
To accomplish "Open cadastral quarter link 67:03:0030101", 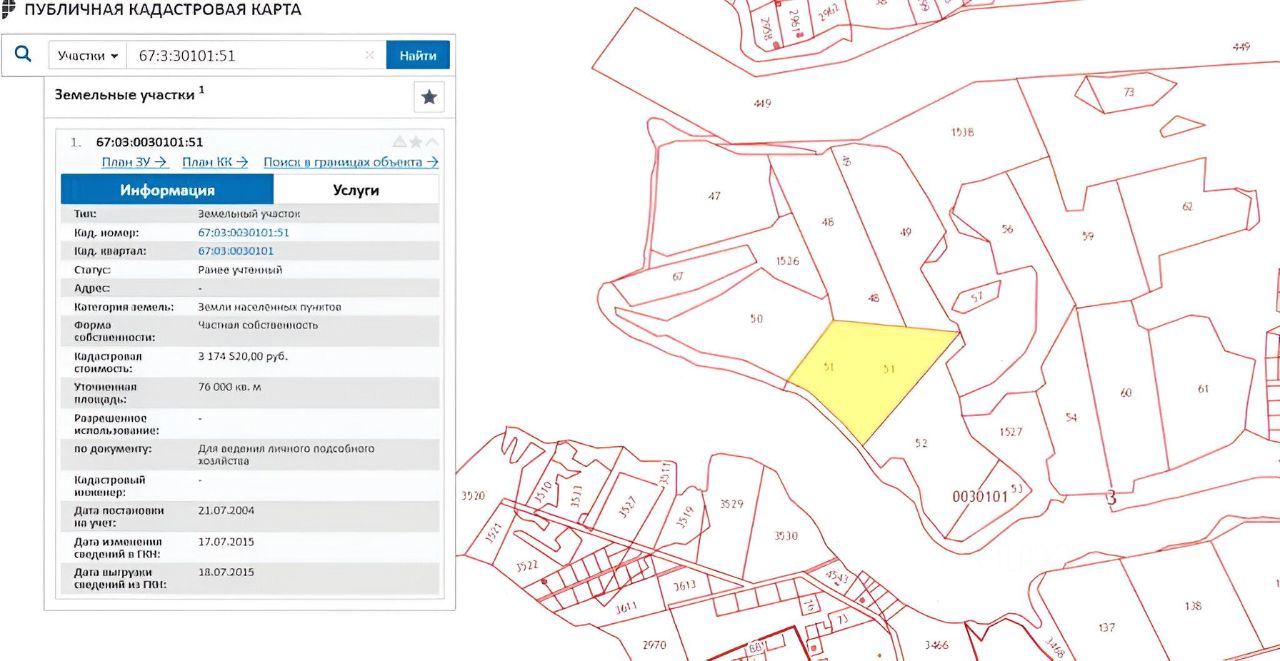I will (236, 251).
